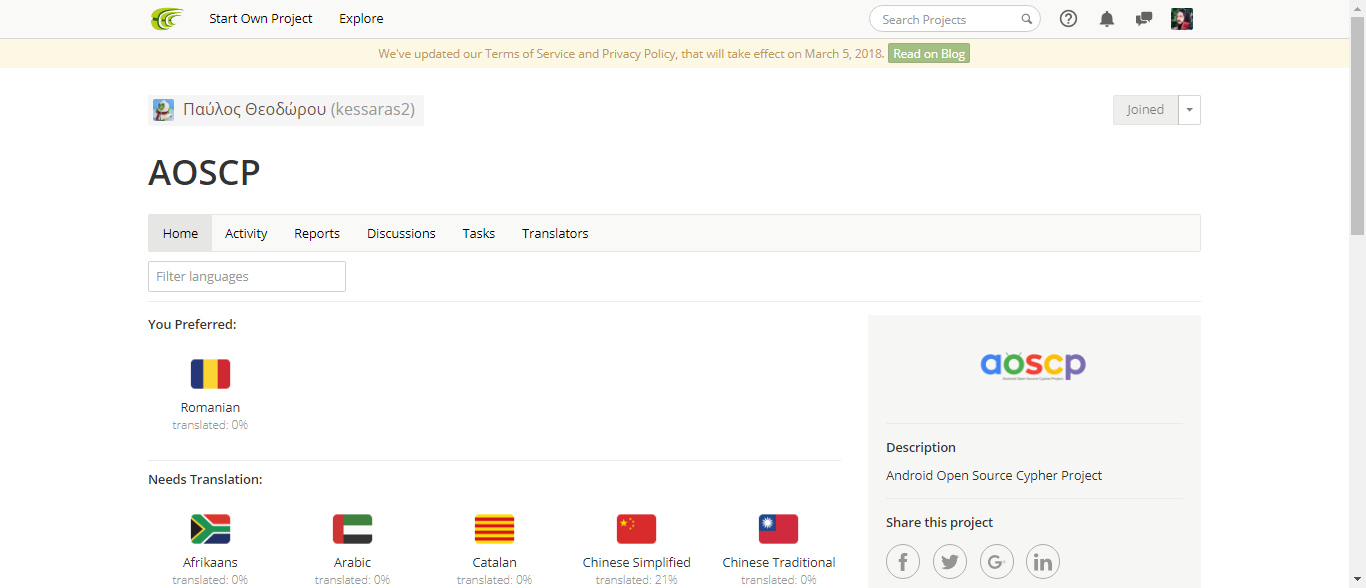Focus the Search Projects field
Viewport: 1366px width, 588px height.
click(x=954, y=19)
